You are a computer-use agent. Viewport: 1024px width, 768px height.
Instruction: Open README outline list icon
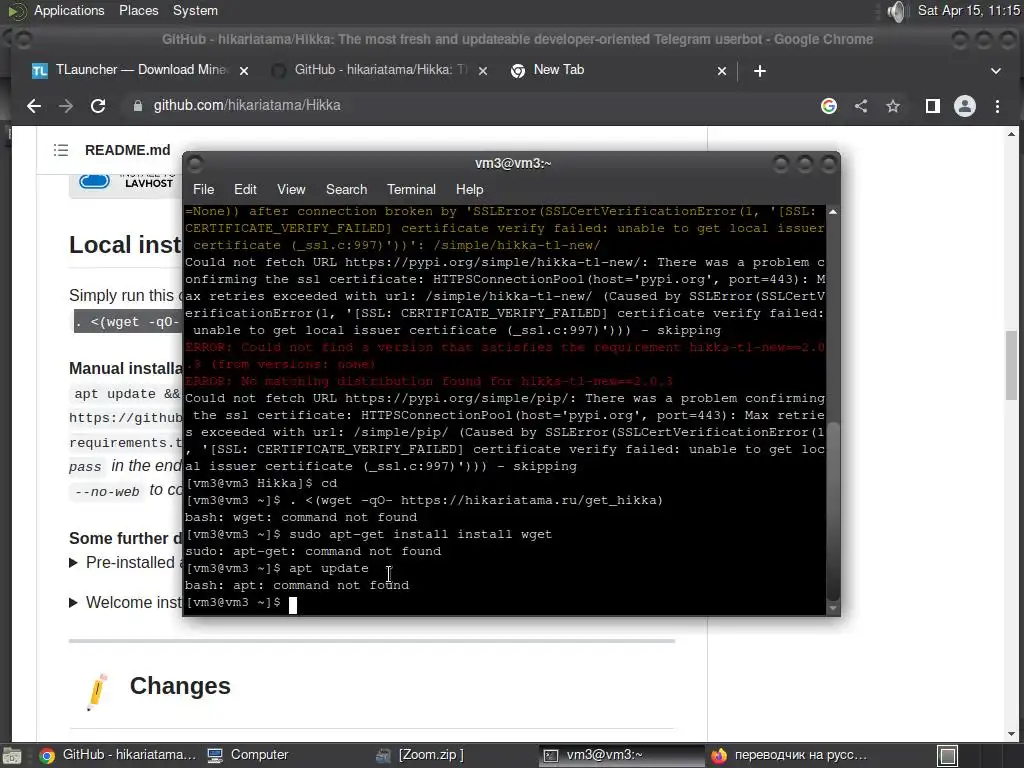pos(61,150)
